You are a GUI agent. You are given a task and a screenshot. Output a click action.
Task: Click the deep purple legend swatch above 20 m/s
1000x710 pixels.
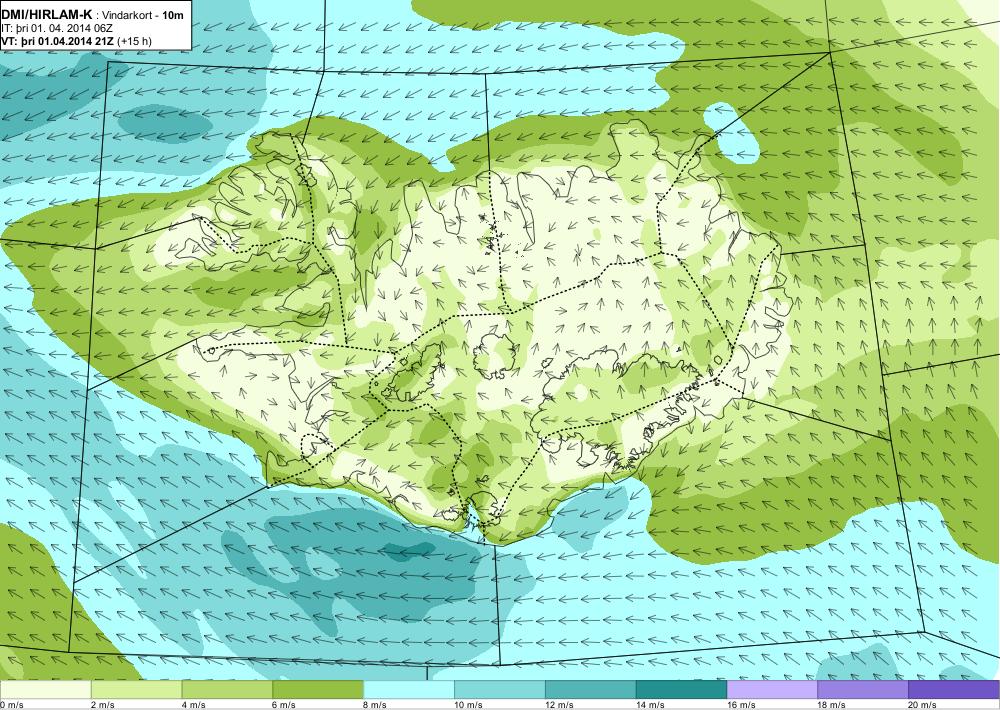point(954,690)
